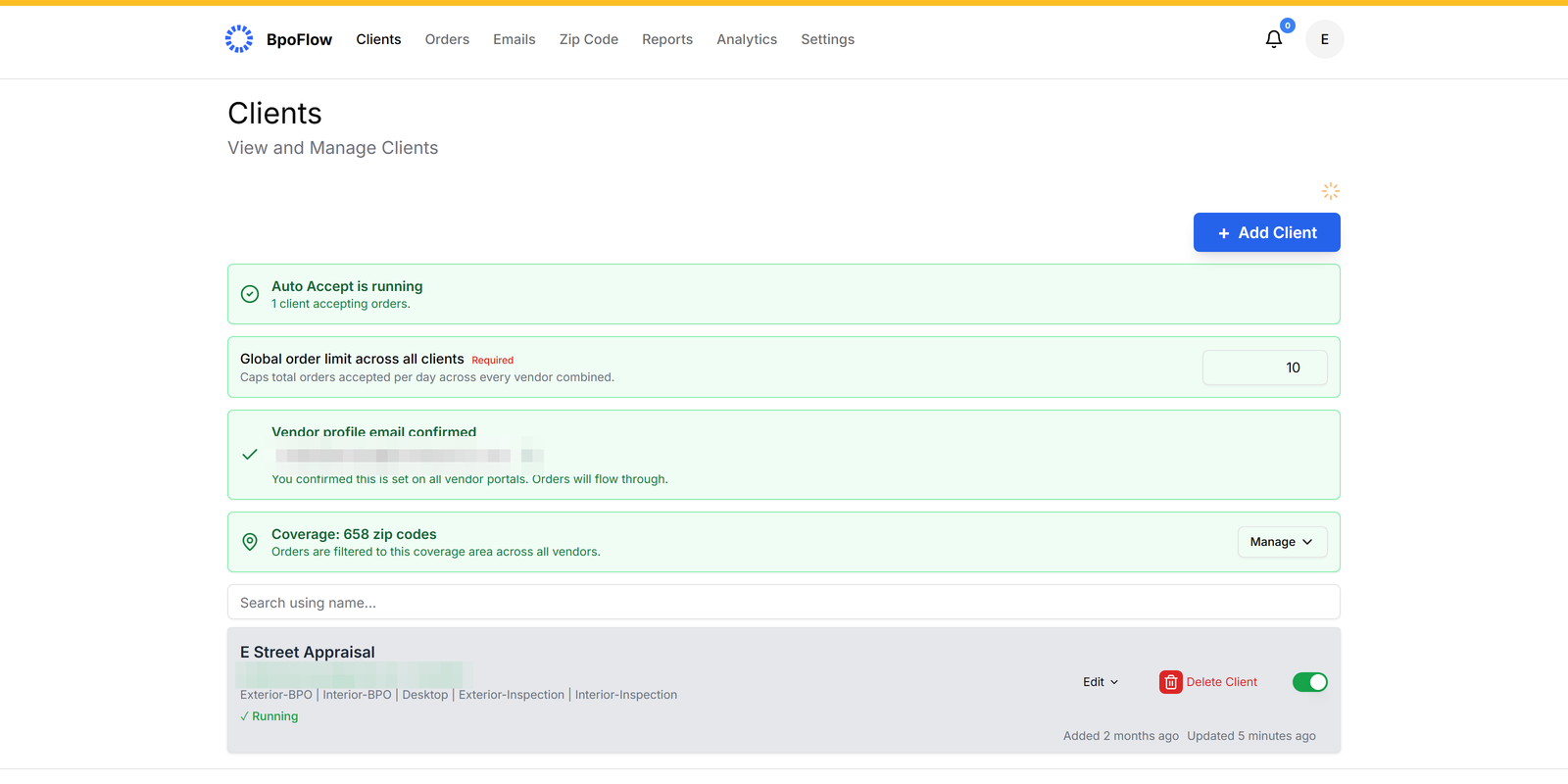The image size is (1568, 784).
Task: Focus the global order limit field
Action: (x=1264, y=367)
